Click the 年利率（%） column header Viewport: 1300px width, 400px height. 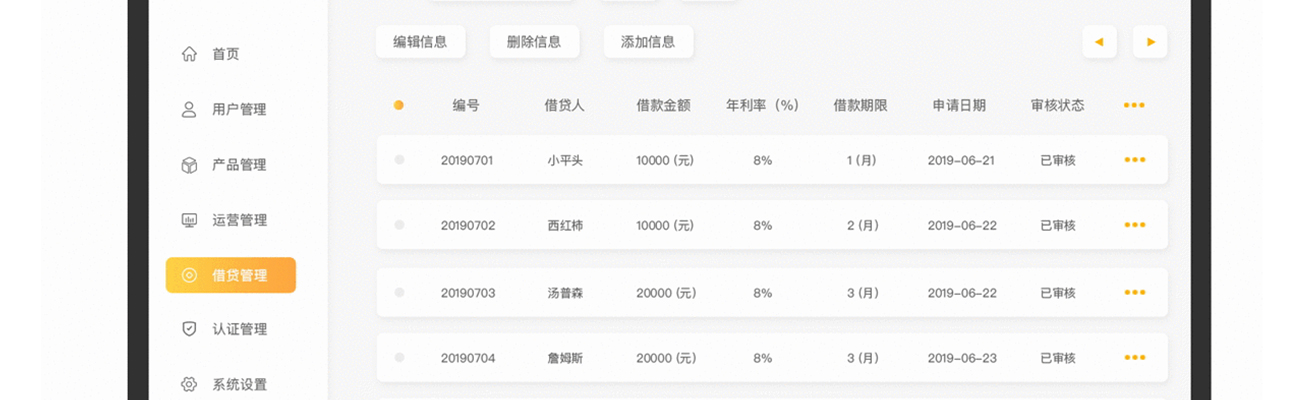pyautogui.click(x=763, y=105)
